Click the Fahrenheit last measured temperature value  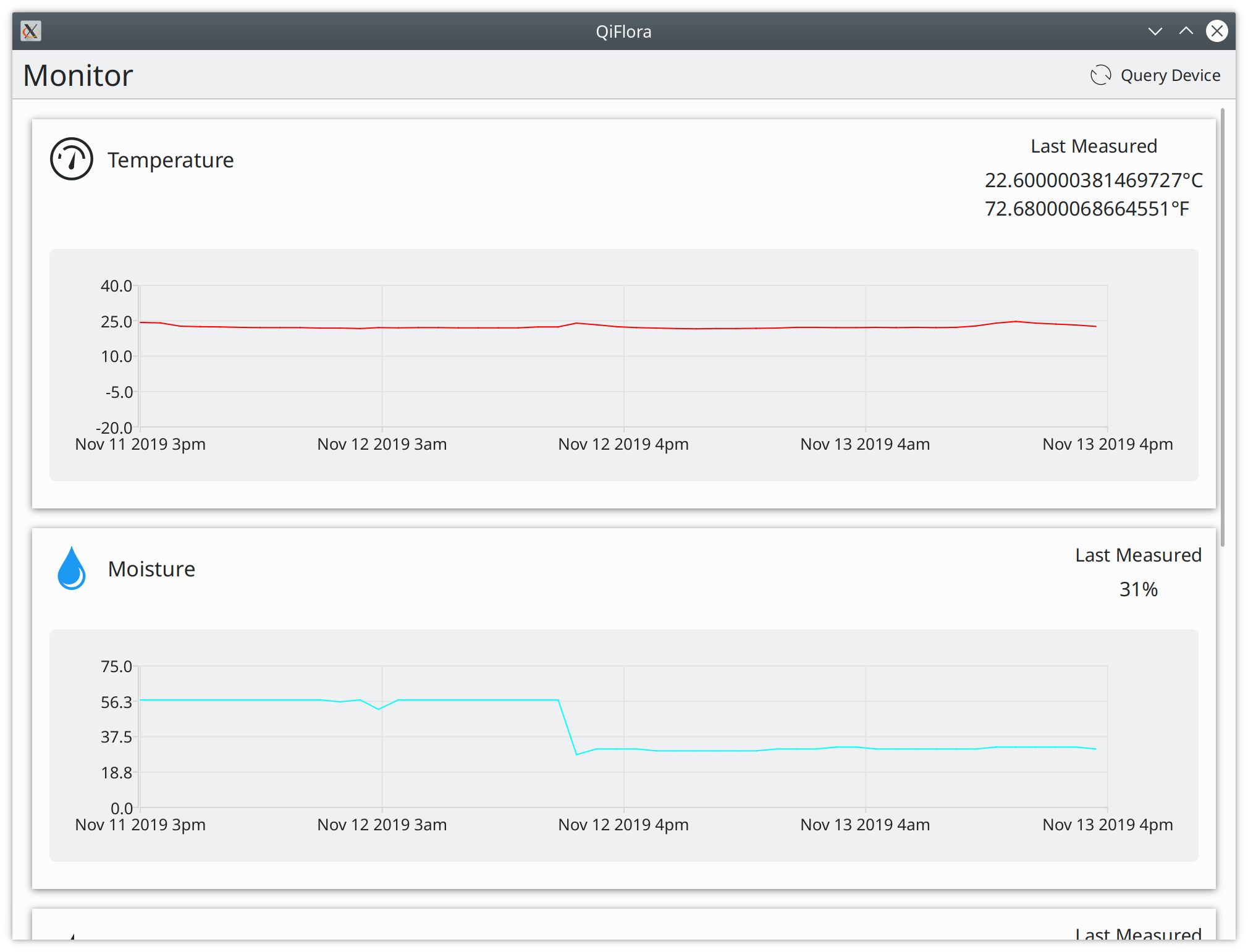1086,209
